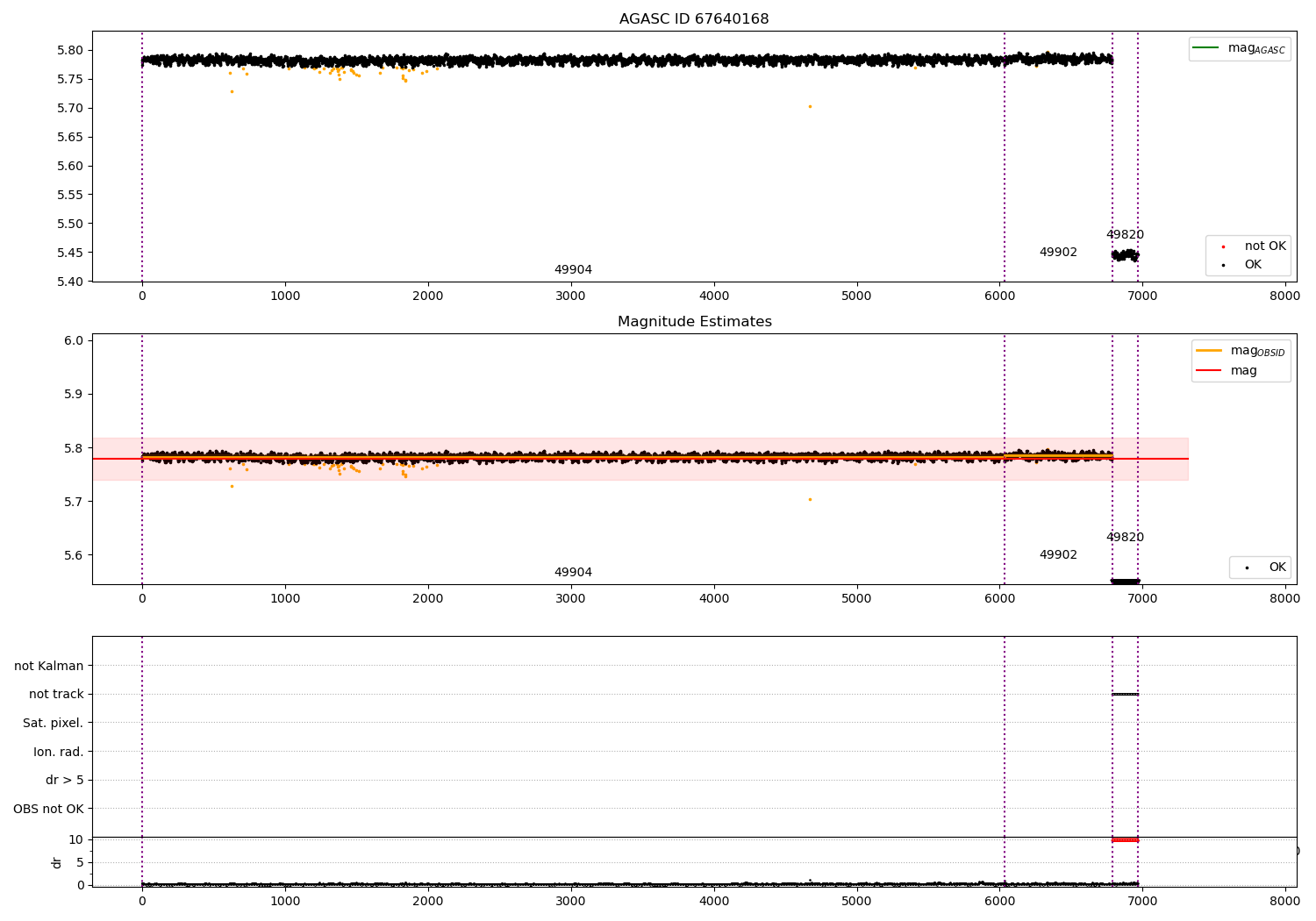The height and width of the screenshot is (921, 1316).
Task: Click the 5.80 tick in top plot
Action: point(69,50)
